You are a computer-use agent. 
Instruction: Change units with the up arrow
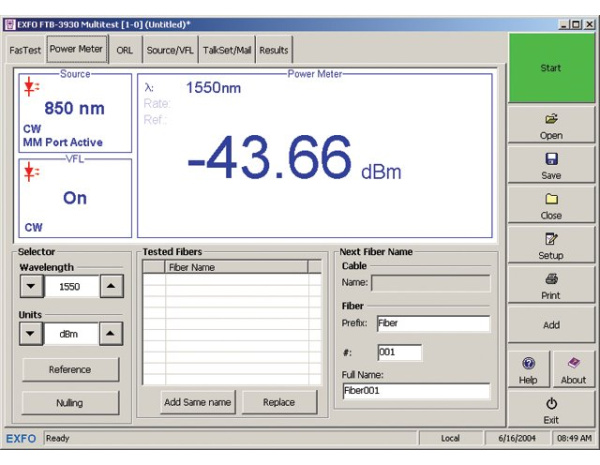point(112,335)
